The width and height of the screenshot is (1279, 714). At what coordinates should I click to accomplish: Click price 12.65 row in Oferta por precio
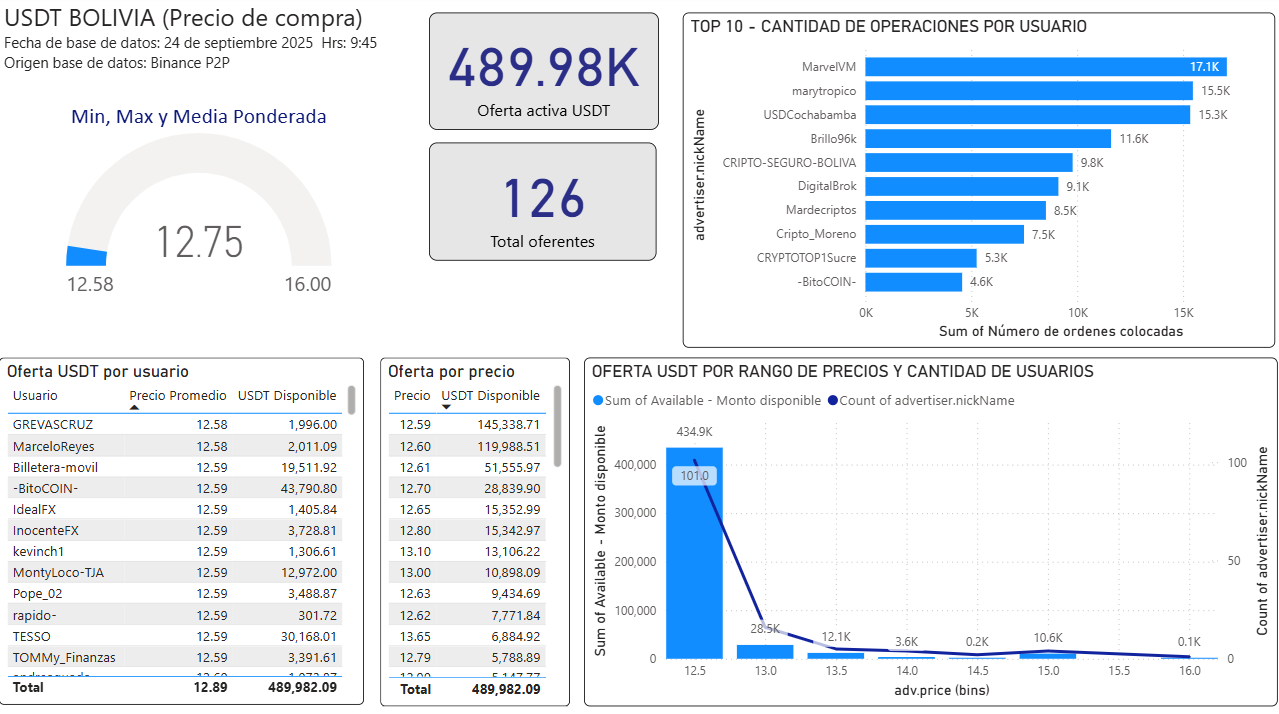point(467,509)
